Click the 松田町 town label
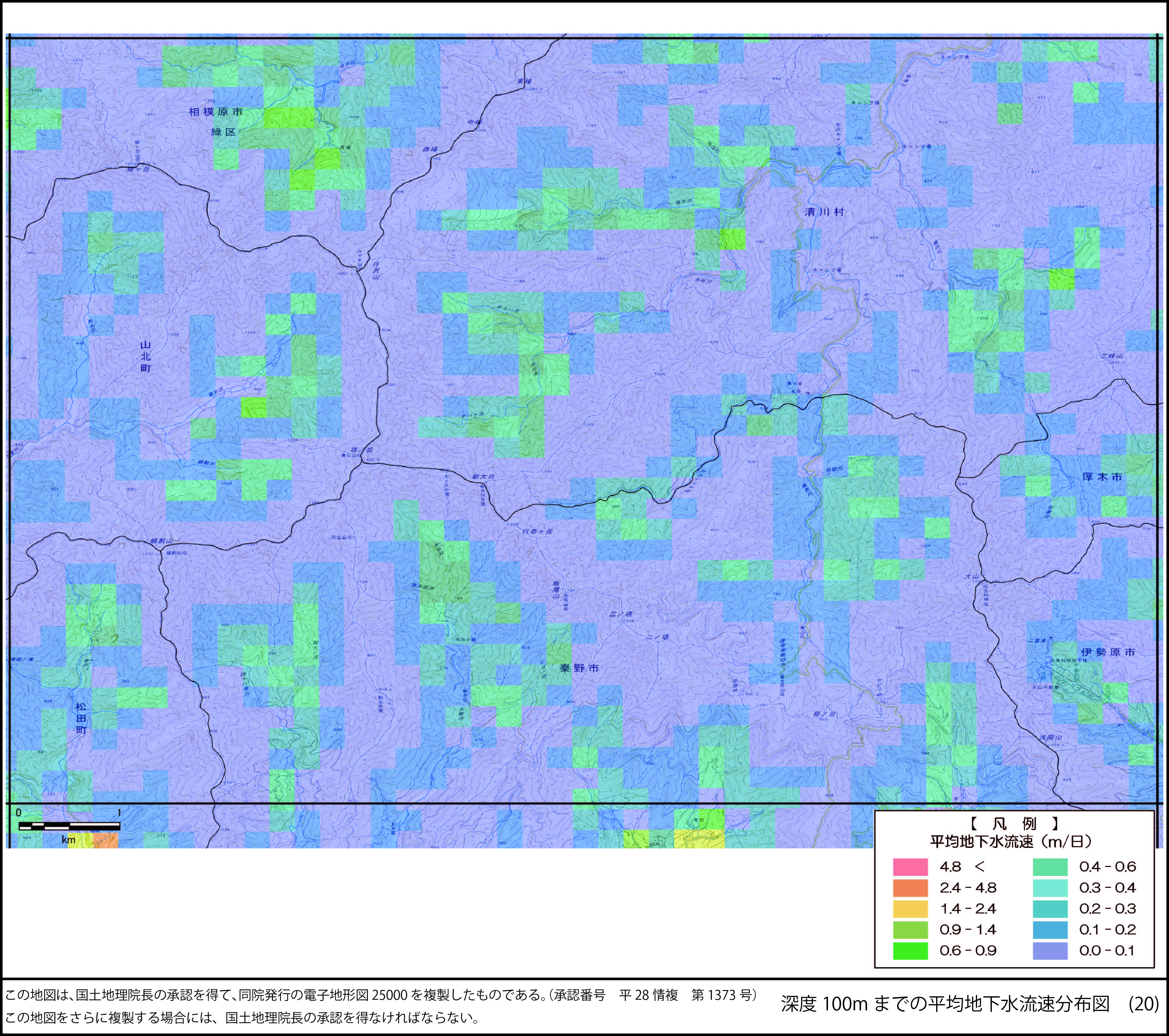Screen dimensions: 1169x1036 [81, 718]
